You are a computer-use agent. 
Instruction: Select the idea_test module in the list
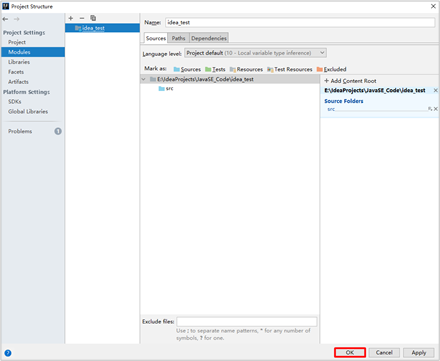coord(102,28)
